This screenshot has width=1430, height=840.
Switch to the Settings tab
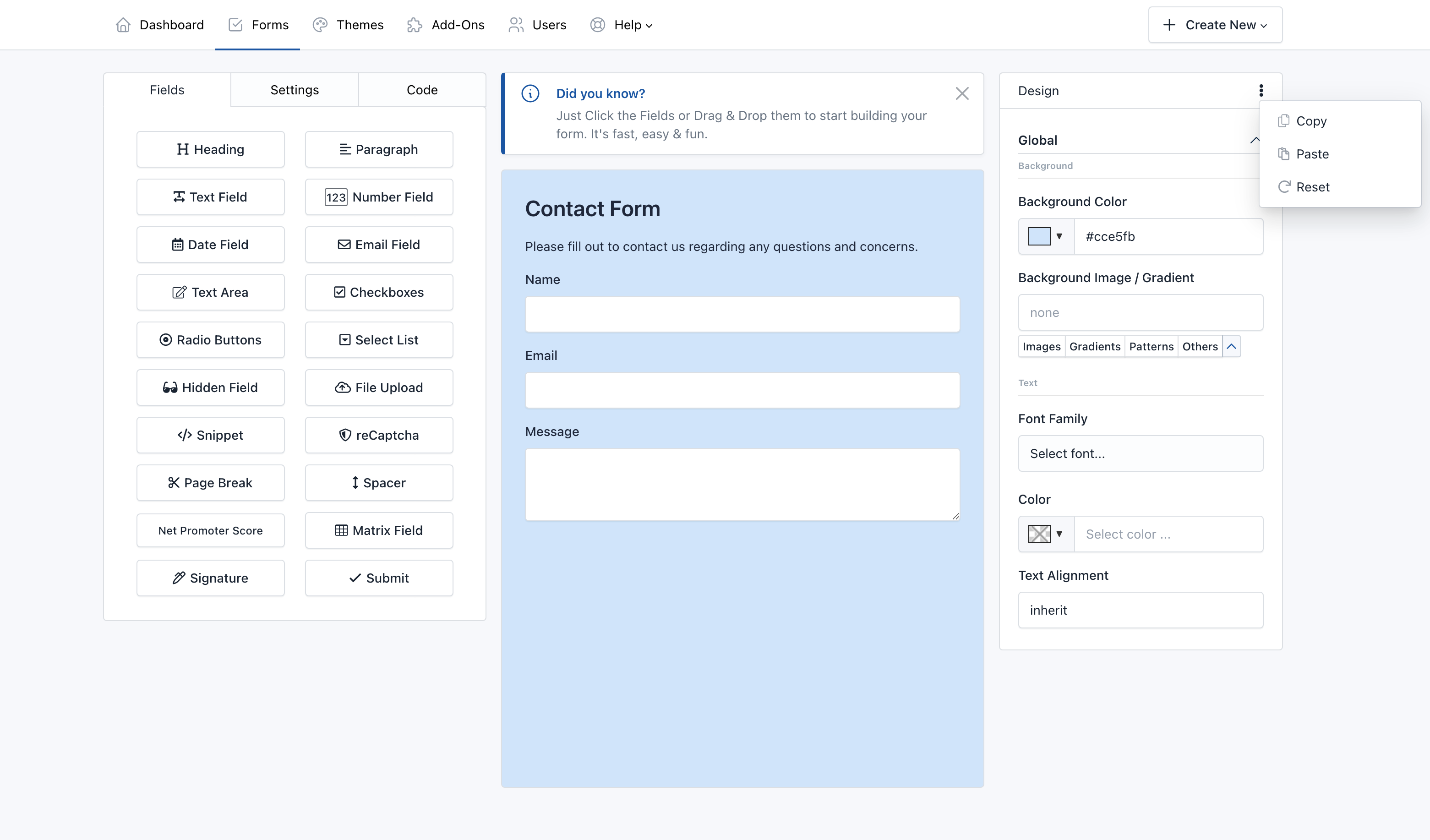coord(294,89)
